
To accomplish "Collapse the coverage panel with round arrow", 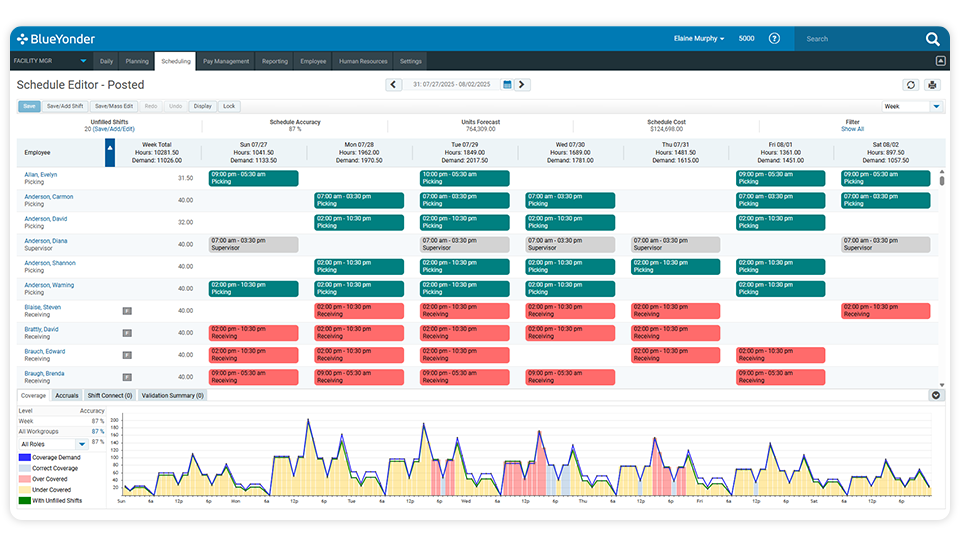I will tap(936, 396).
